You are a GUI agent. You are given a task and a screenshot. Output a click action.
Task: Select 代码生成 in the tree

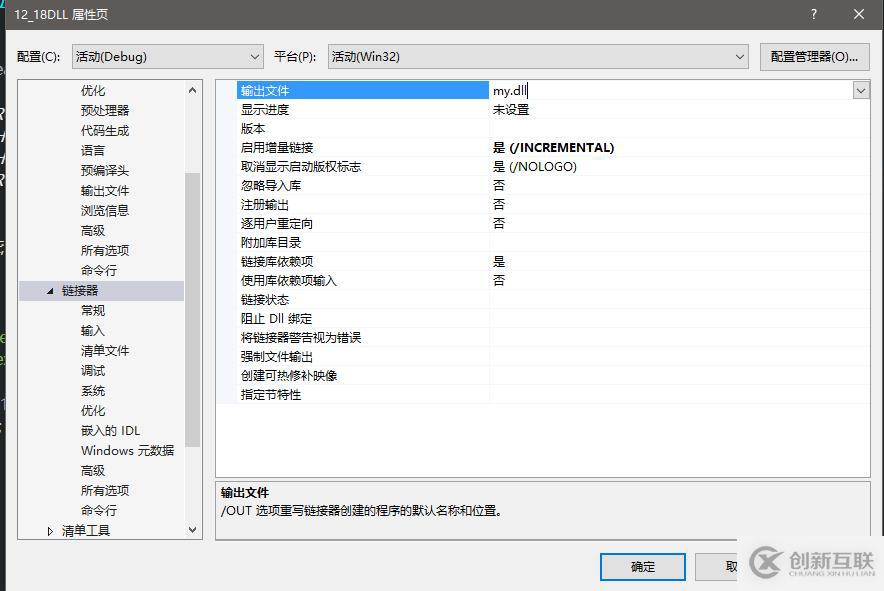point(105,131)
